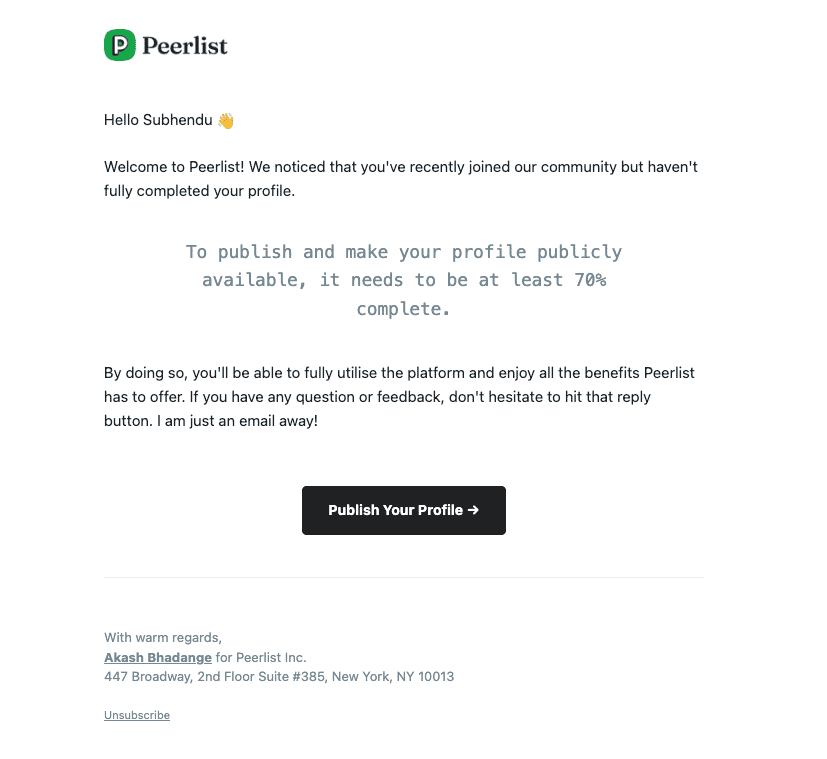The height and width of the screenshot is (759, 827).
Task: Select the quoted profile publishing notice block
Action: pyautogui.click(x=403, y=280)
